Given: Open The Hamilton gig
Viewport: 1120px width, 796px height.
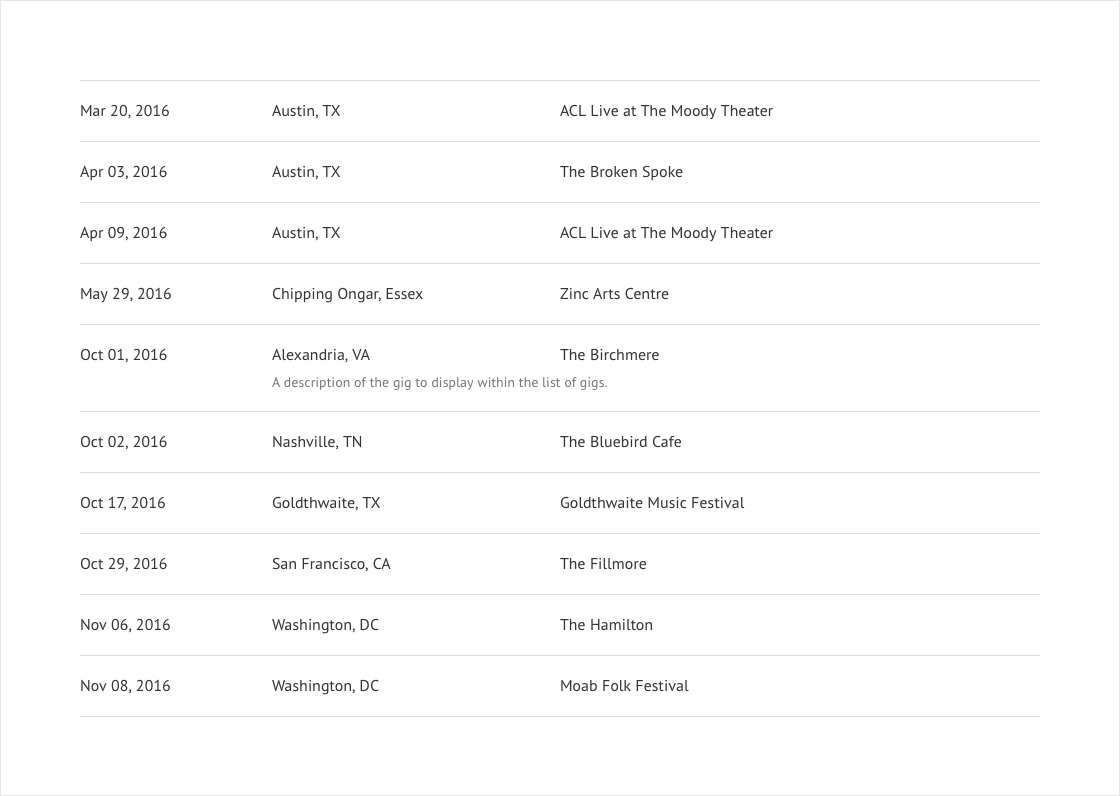Looking at the screenshot, I should point(606,625).
